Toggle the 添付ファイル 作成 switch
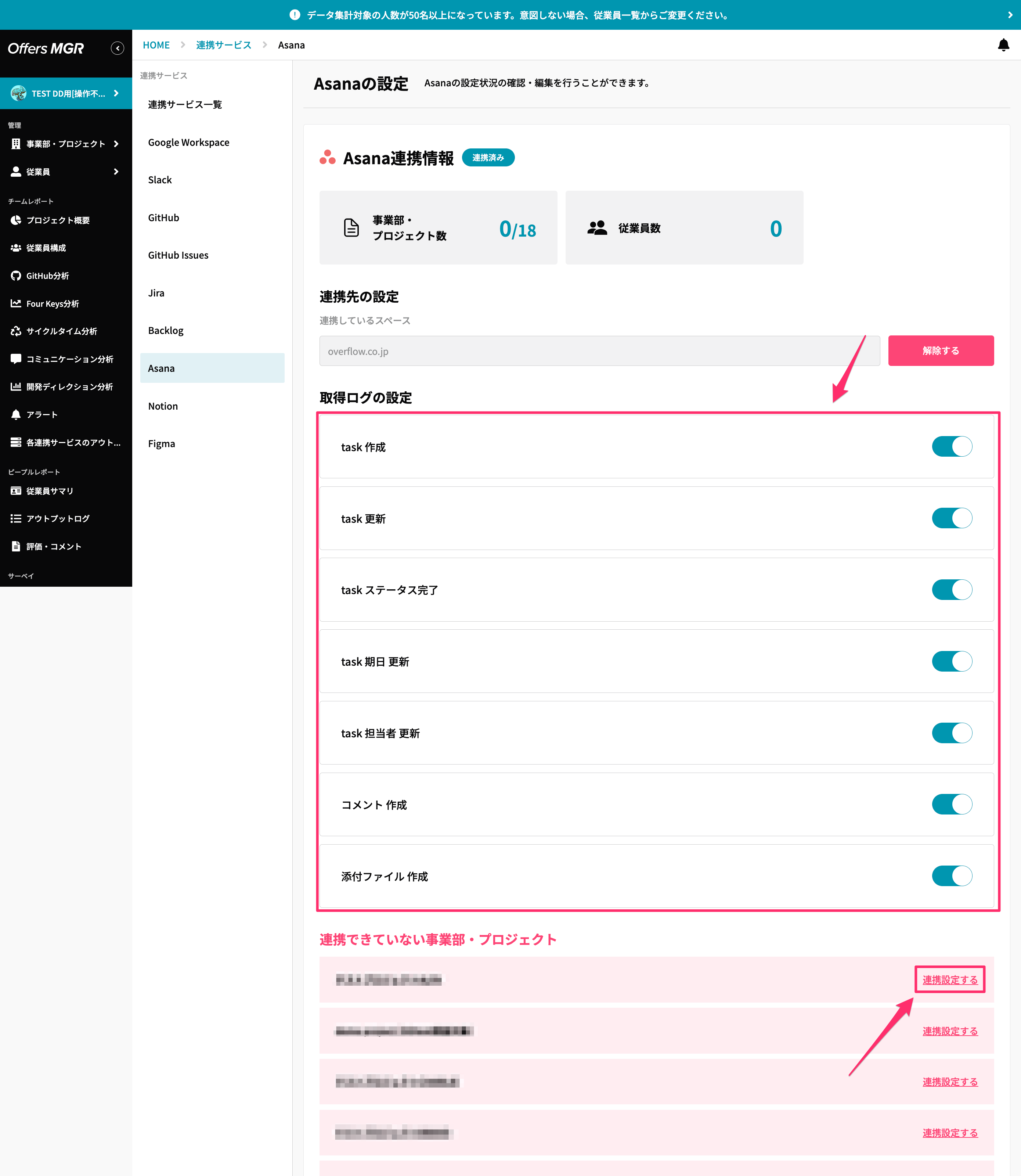 [x=952, y=875]
